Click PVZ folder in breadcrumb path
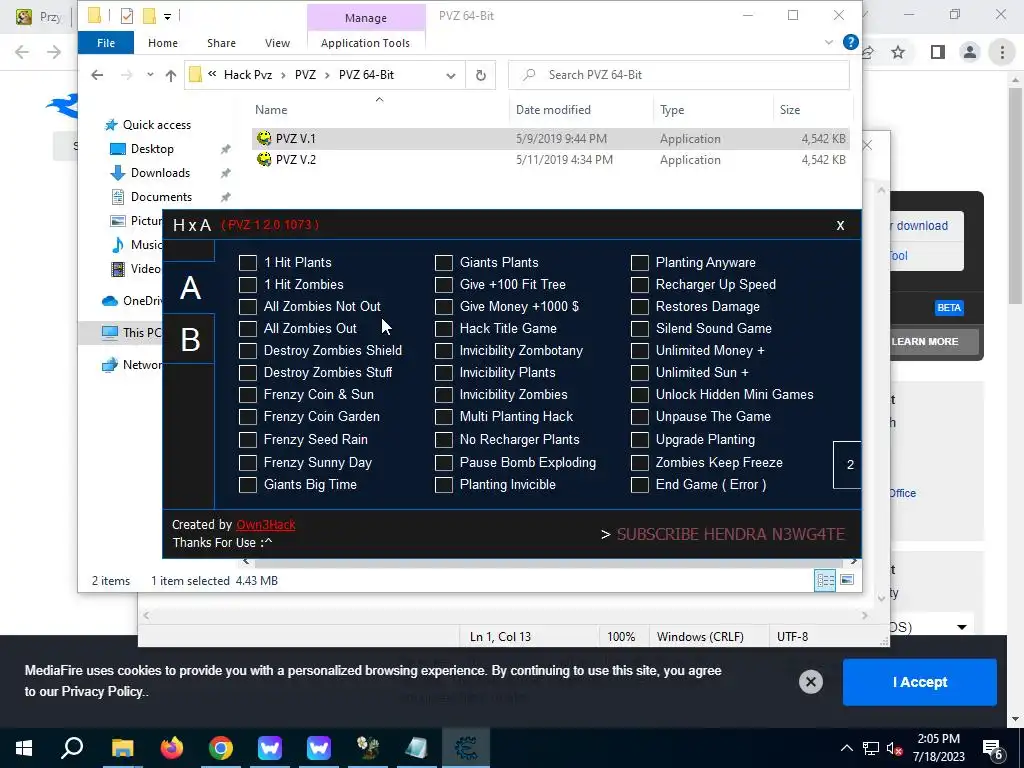Viewport: 1024px width, 768px height. pyautogui.click(x=305, y=75)
